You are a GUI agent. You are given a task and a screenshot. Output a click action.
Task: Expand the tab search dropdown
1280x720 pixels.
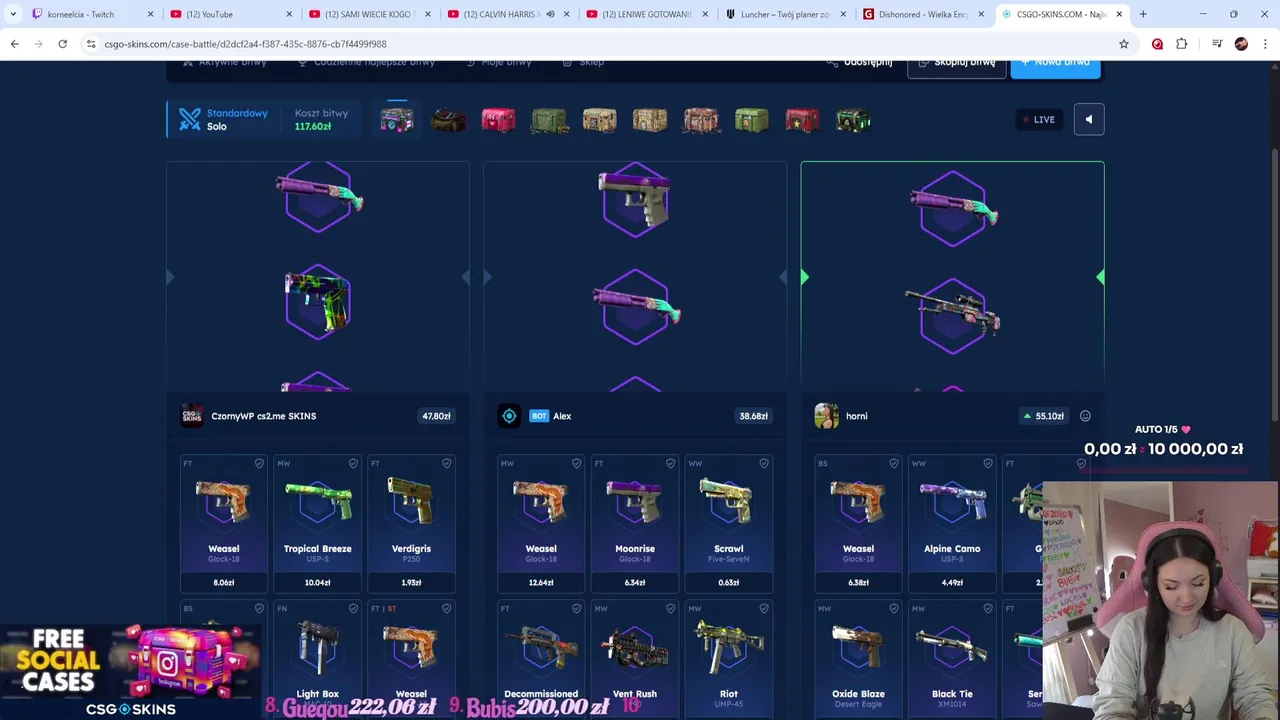(13, 14)
